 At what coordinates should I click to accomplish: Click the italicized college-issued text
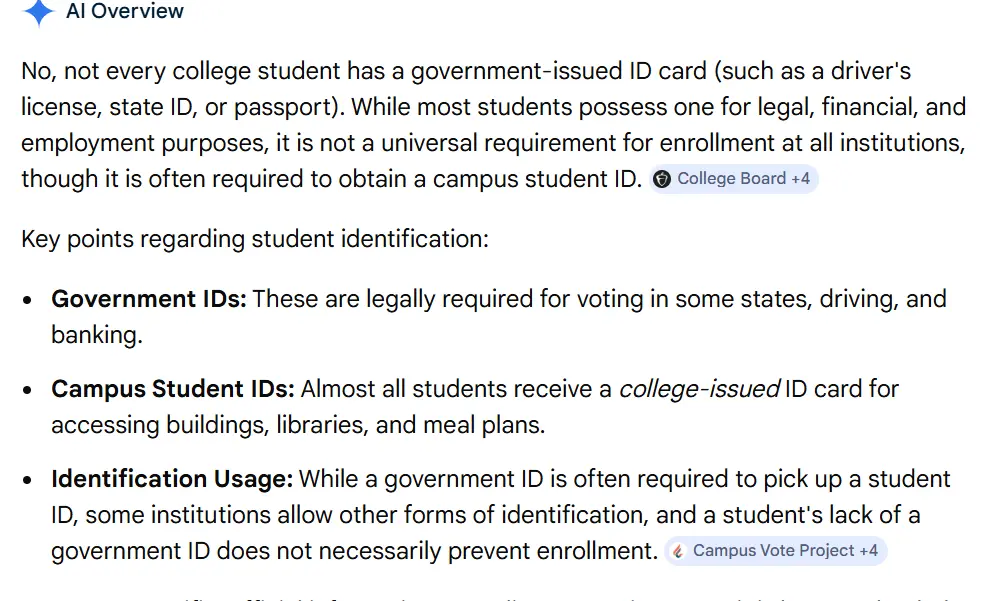(x=699, y=389)
